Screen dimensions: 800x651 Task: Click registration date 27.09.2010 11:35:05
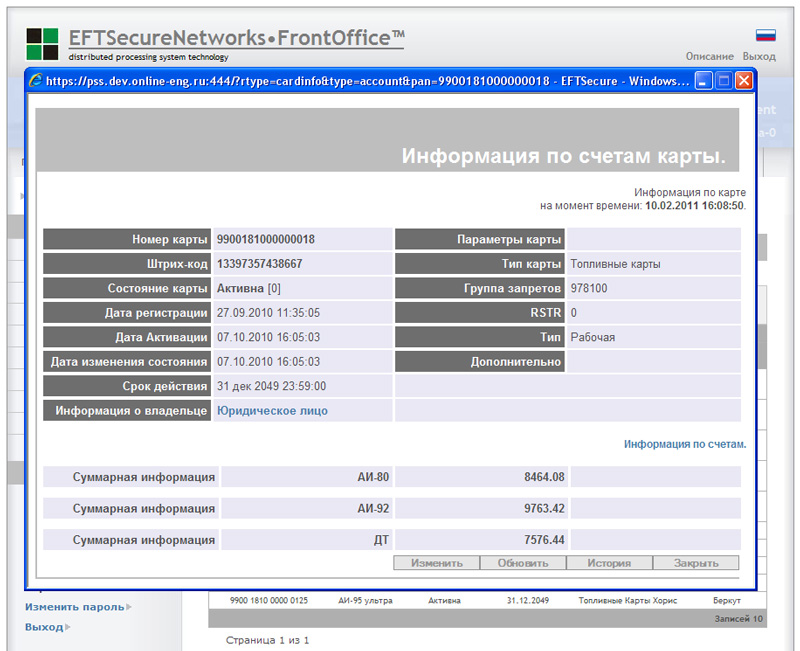tap(268, 313)
